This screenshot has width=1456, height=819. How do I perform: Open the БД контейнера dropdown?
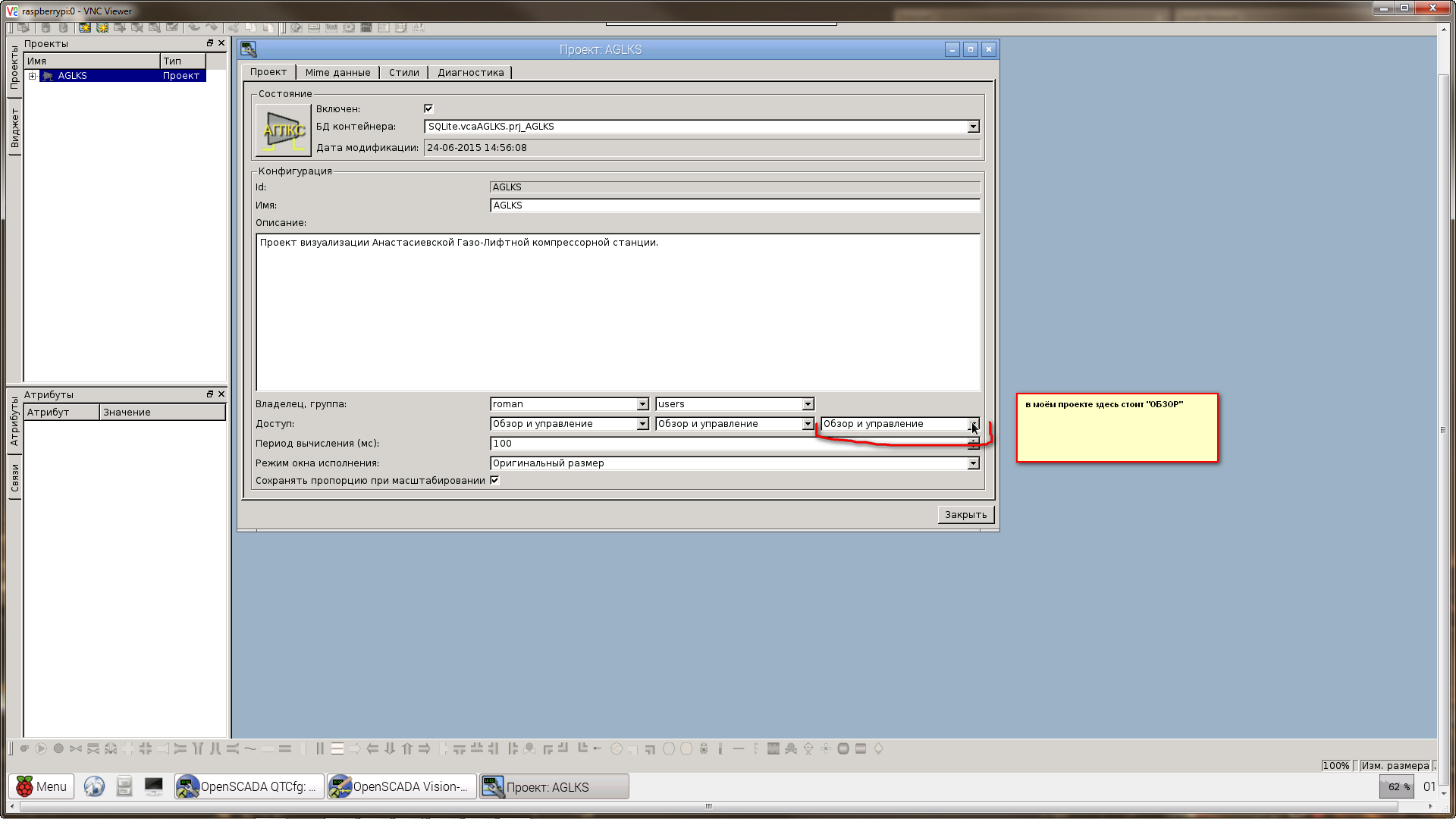click(x=973, y=127)
